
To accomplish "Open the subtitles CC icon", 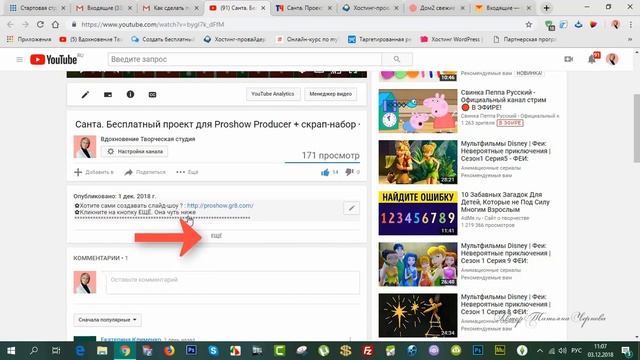I will click(x=152, y=94).
